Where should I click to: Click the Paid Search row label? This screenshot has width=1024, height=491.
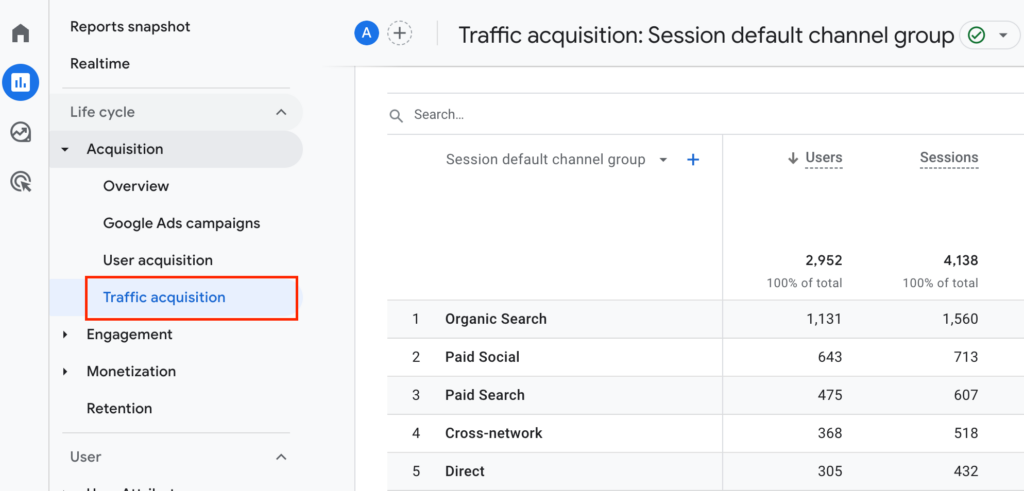coord(485,395)
